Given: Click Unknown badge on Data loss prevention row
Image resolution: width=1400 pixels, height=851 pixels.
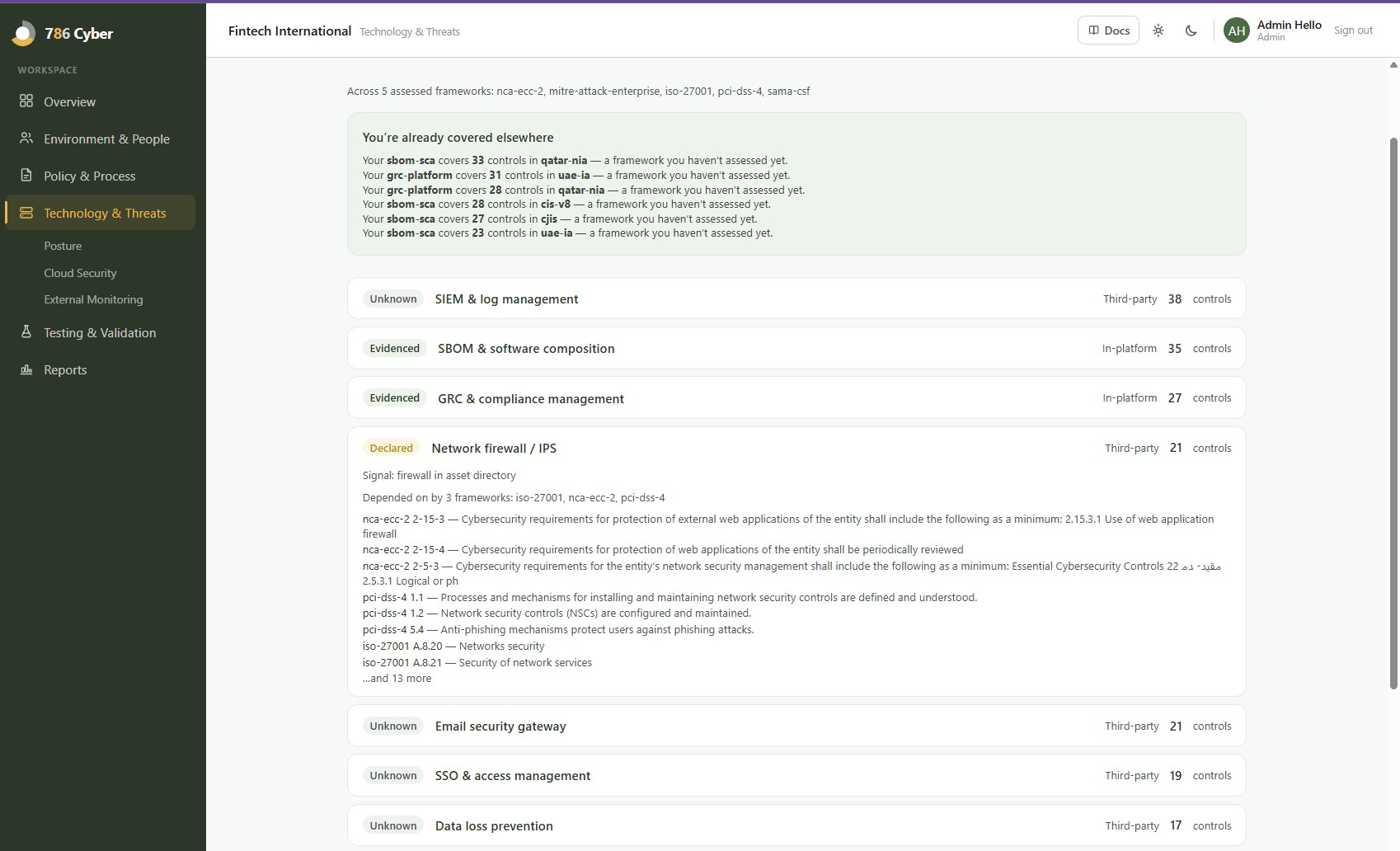Looking at the screenshot, I should (393, 825).
